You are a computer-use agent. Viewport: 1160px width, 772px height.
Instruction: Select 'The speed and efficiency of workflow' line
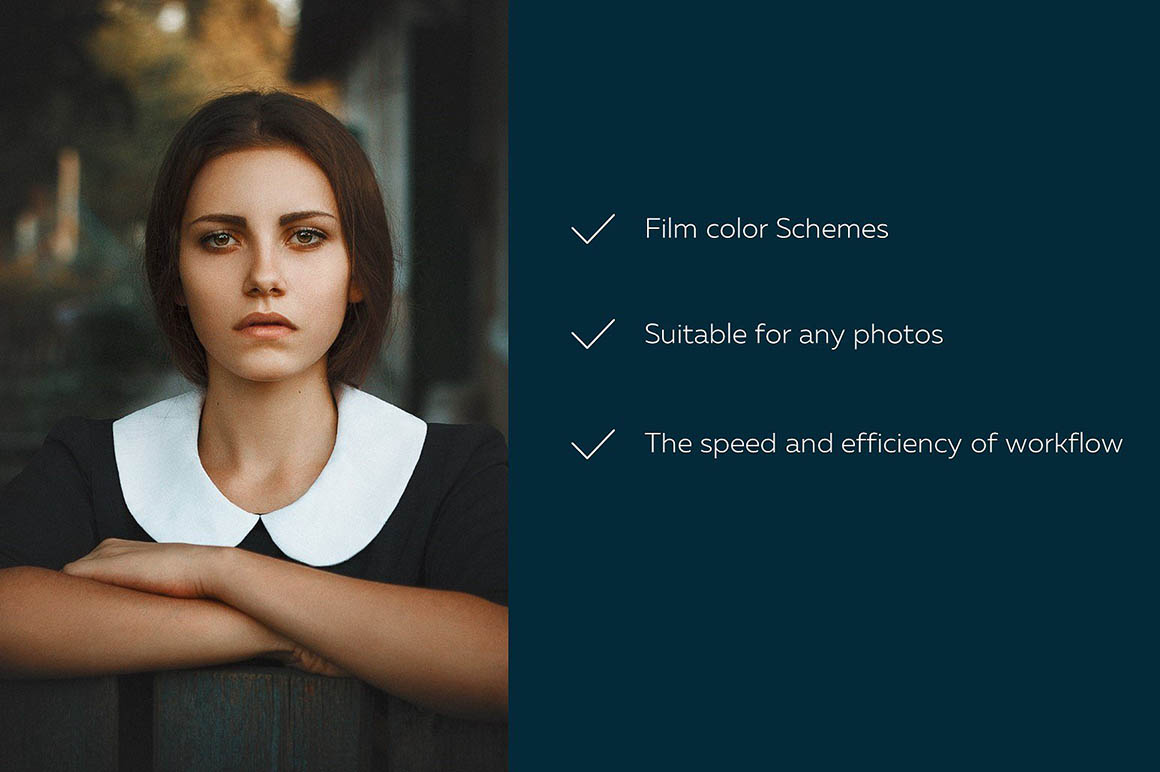click(x=883, y=444)
